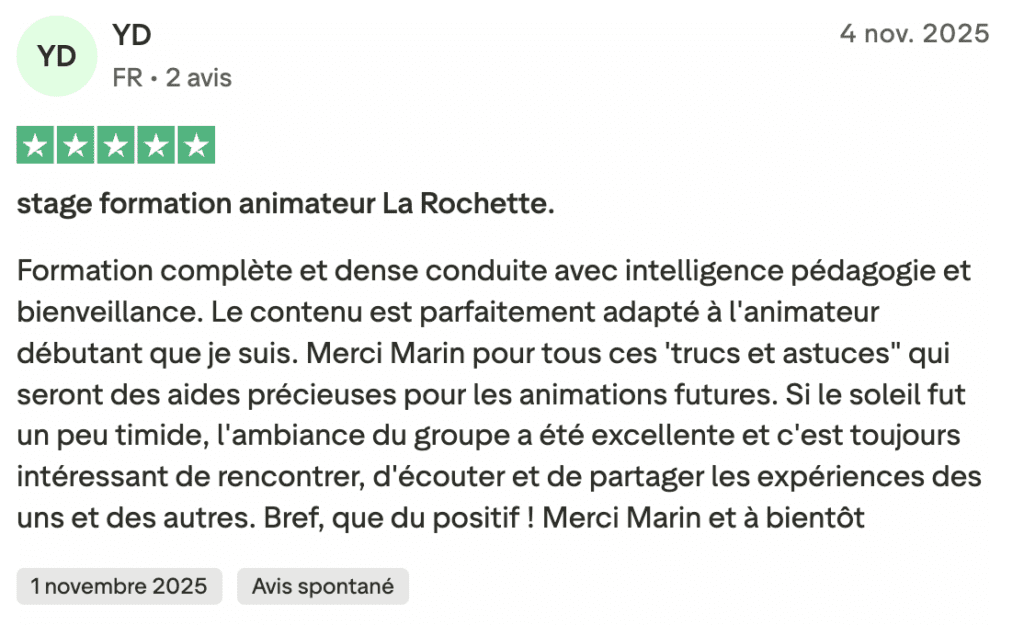Click the fourth green rating star
This screenshot has width=1024, height=625.
click(155, 146)
